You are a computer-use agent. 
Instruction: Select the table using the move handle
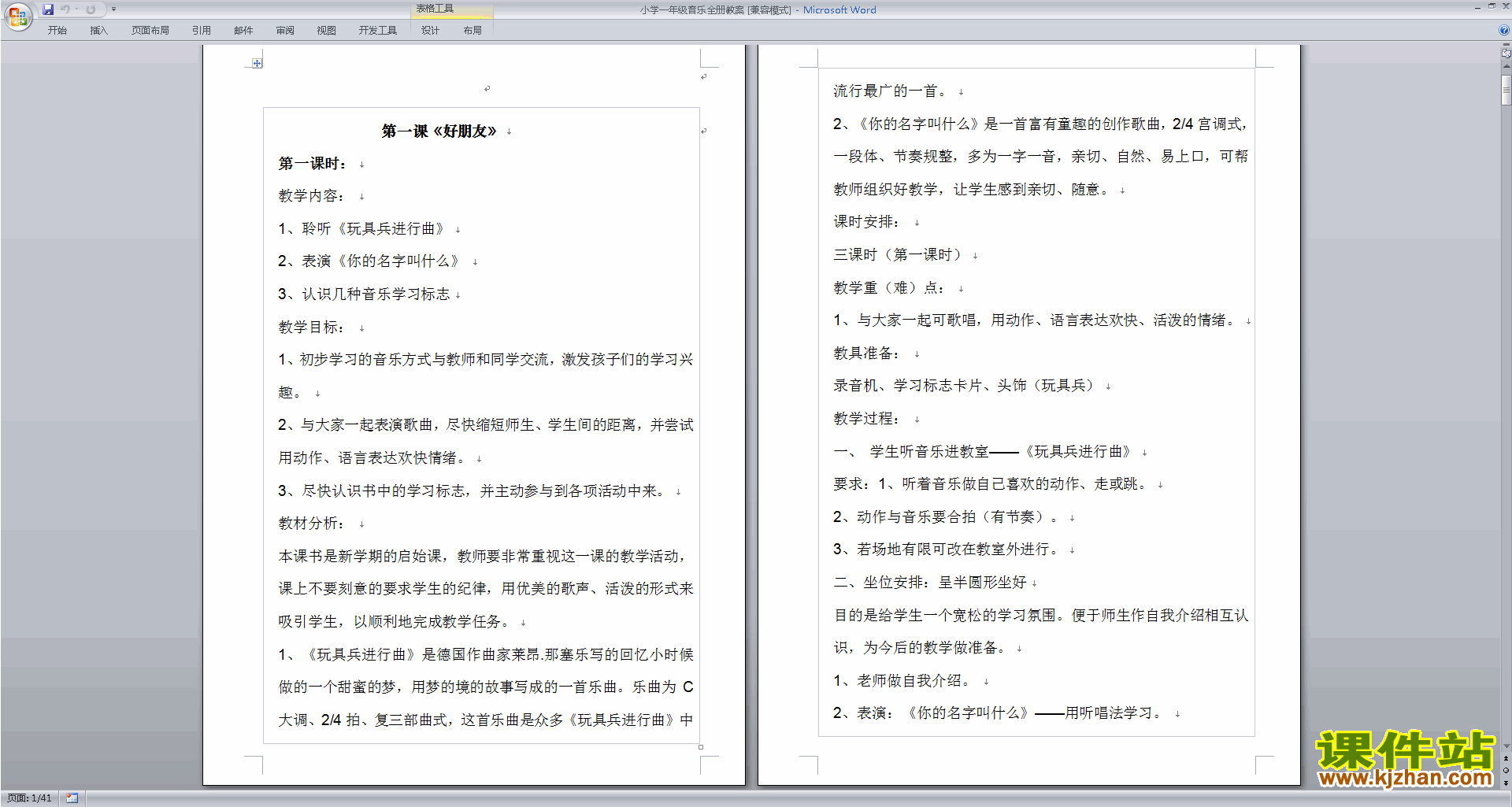(x=257, y=63)
